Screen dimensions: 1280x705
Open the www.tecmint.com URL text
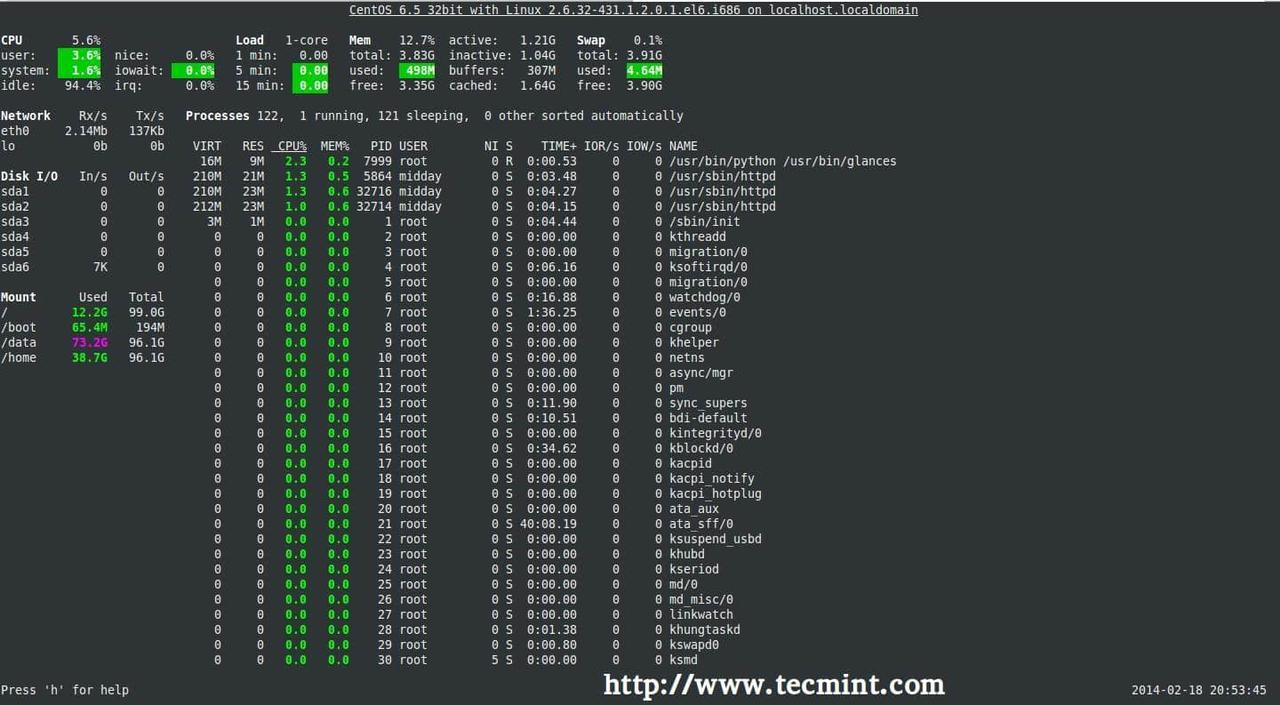click(773, 685)
